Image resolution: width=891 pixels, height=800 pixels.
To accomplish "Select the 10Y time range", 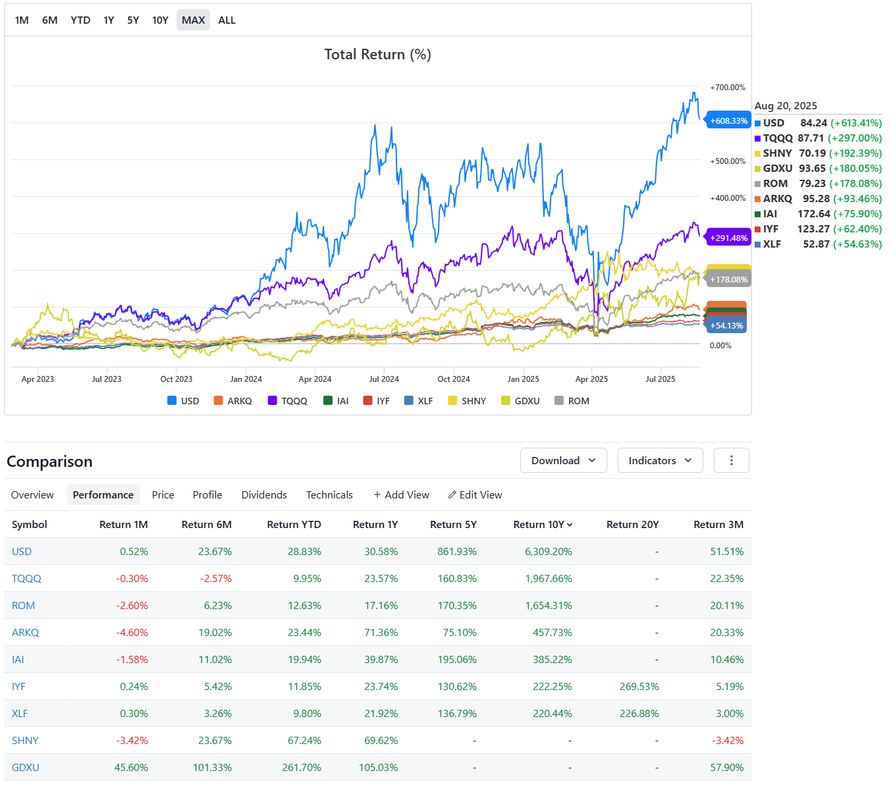I will (x=160, y=20).
